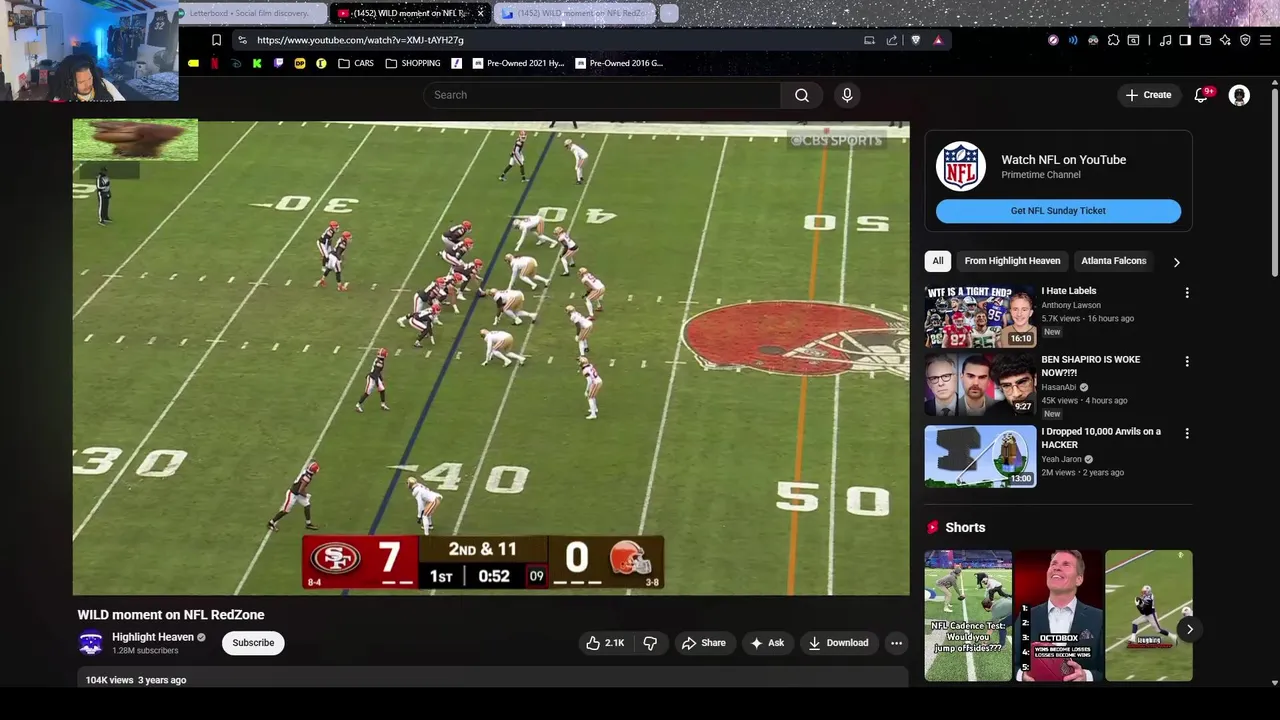The image size is (1280, 720).
Task: Open Leo AI sparkle icon
Action: [1225, 40]
